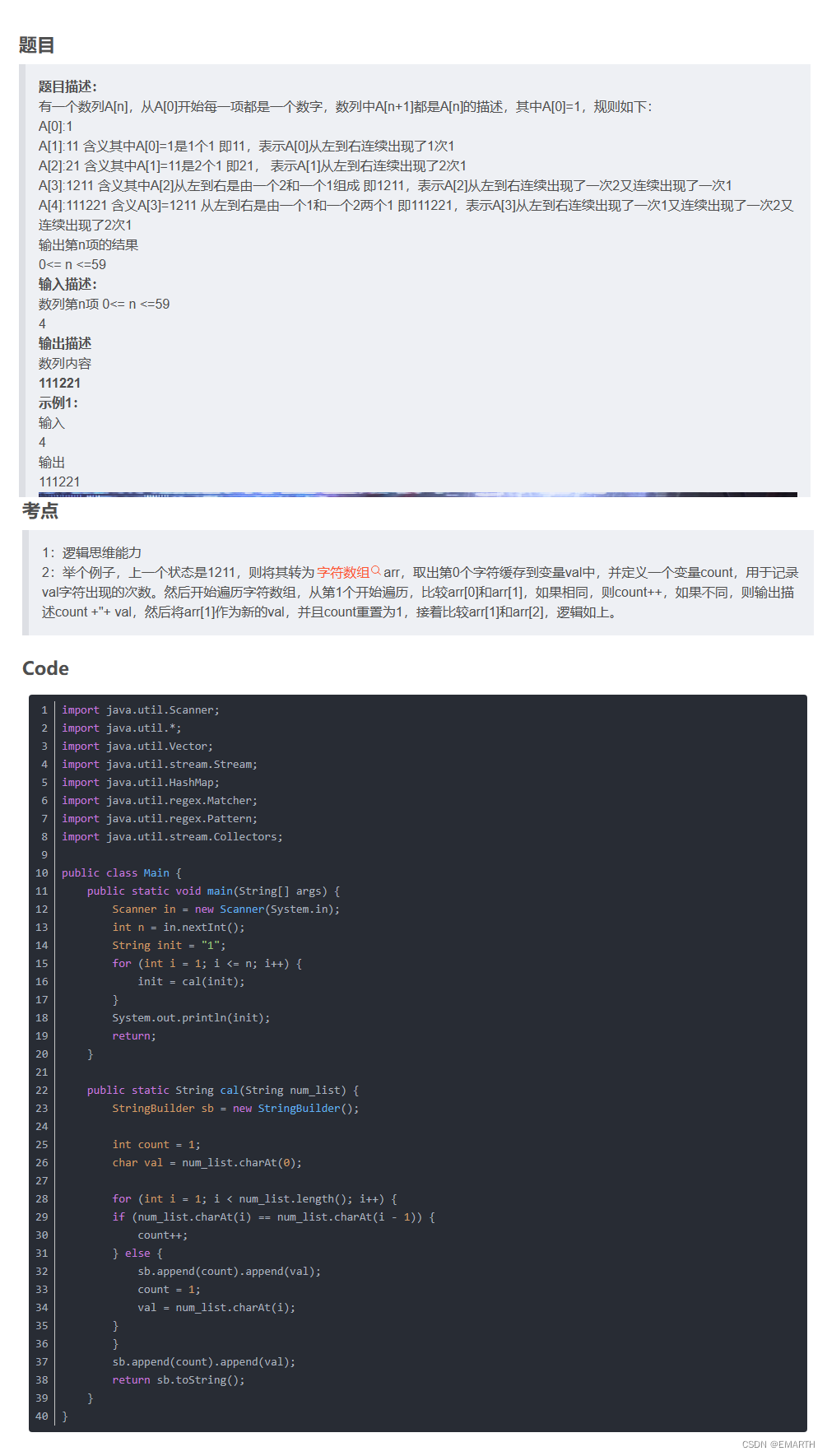Click the String init = "1" code line
This screenshot has width=827, height=1456.
pos(169,945)
